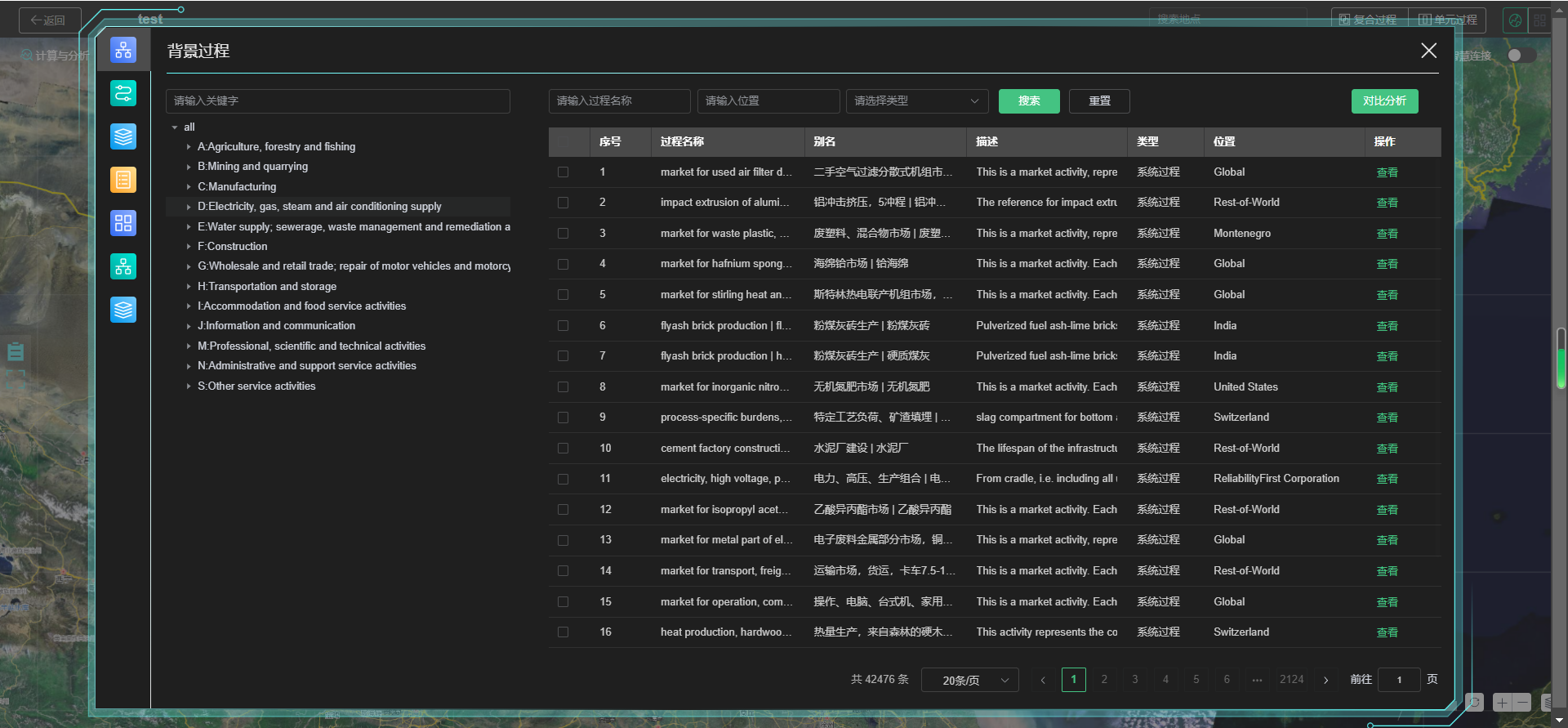
Task: Select I:Accommodation and food service activities
Action: (x=301, y=306)
